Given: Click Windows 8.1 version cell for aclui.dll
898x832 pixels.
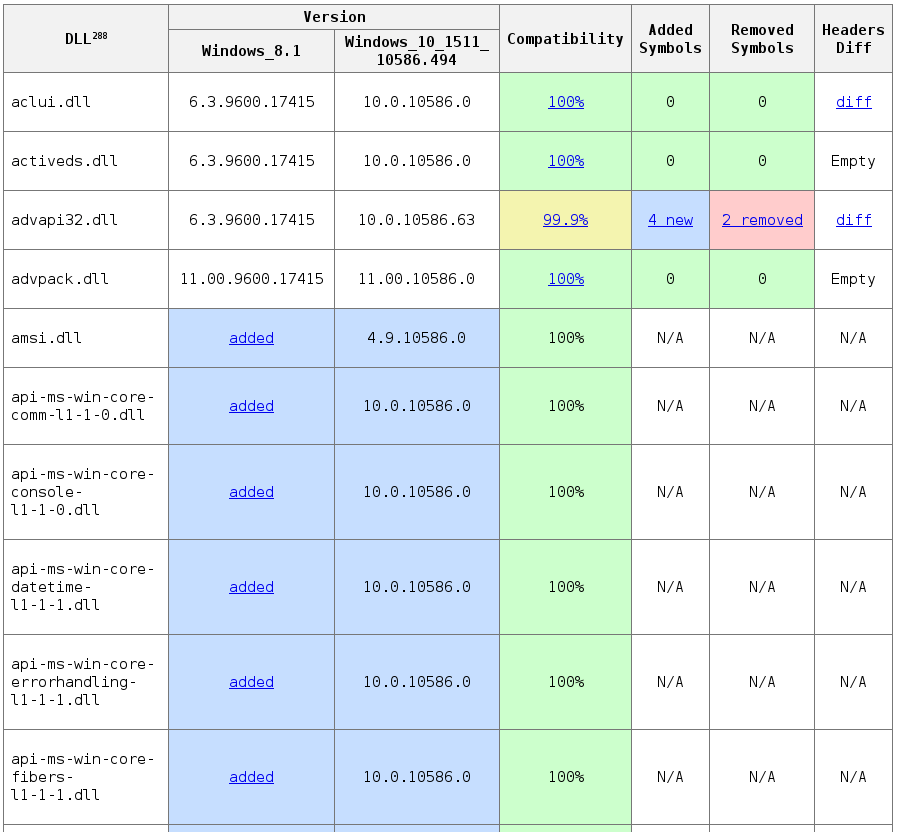Looking at the screenshot, I should [x=251, y=102].
